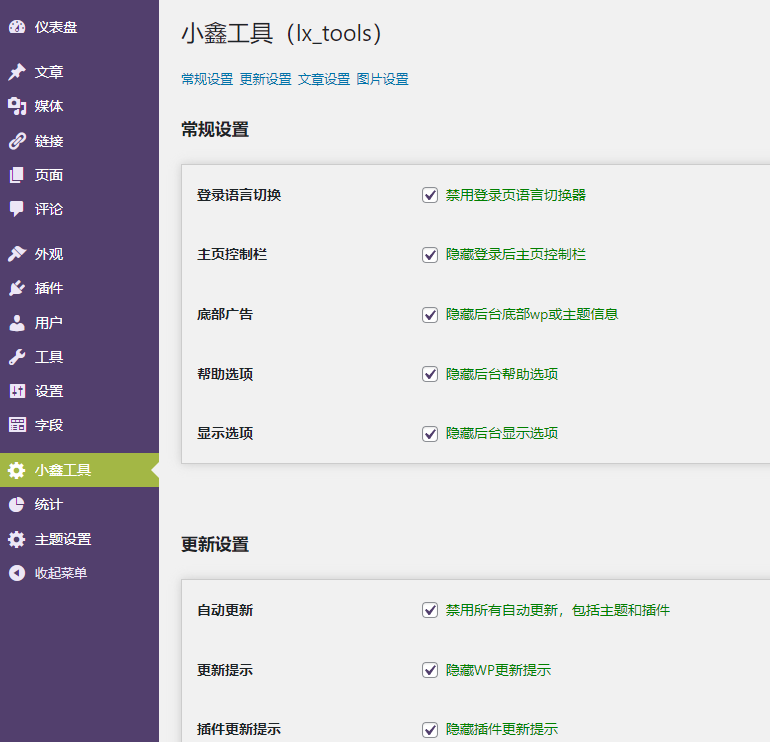
Task: Click the 主题设置 gear icon
Action: pyautogui.click(x=17, y=539)
